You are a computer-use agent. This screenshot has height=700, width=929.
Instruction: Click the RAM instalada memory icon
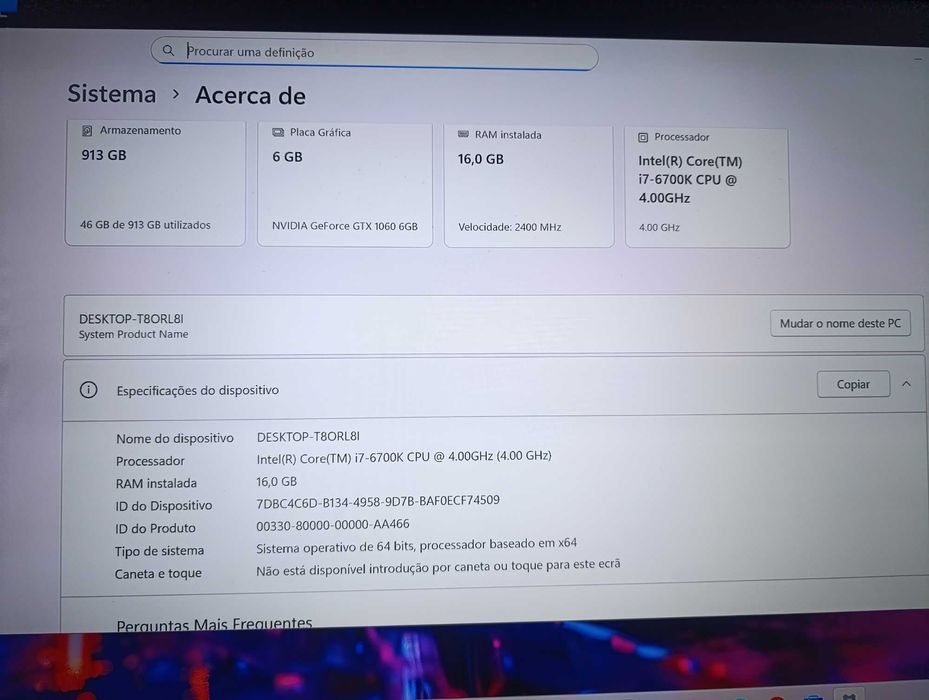click(x=463, y=134)
